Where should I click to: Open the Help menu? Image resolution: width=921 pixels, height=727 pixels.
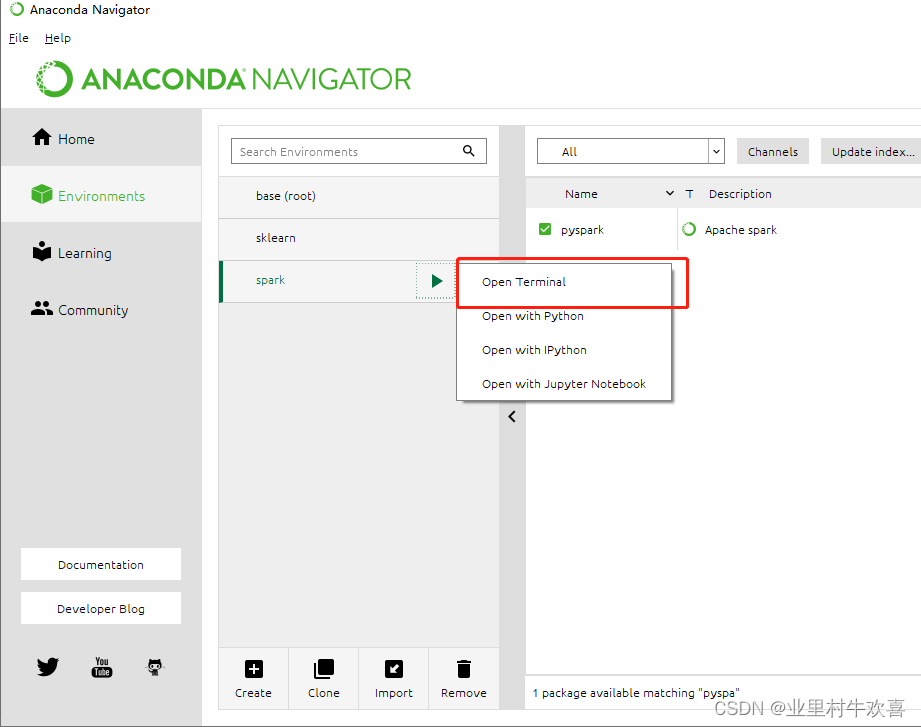pos(58,38)
